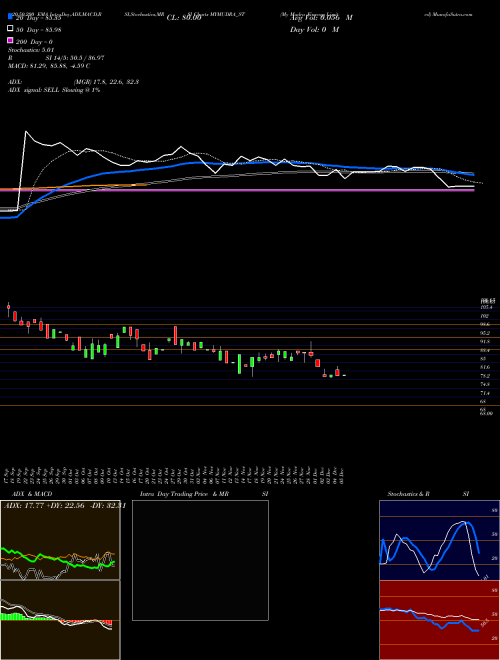Click the 105.4 price axis label
500x660 pixels.
click(486, 307)
